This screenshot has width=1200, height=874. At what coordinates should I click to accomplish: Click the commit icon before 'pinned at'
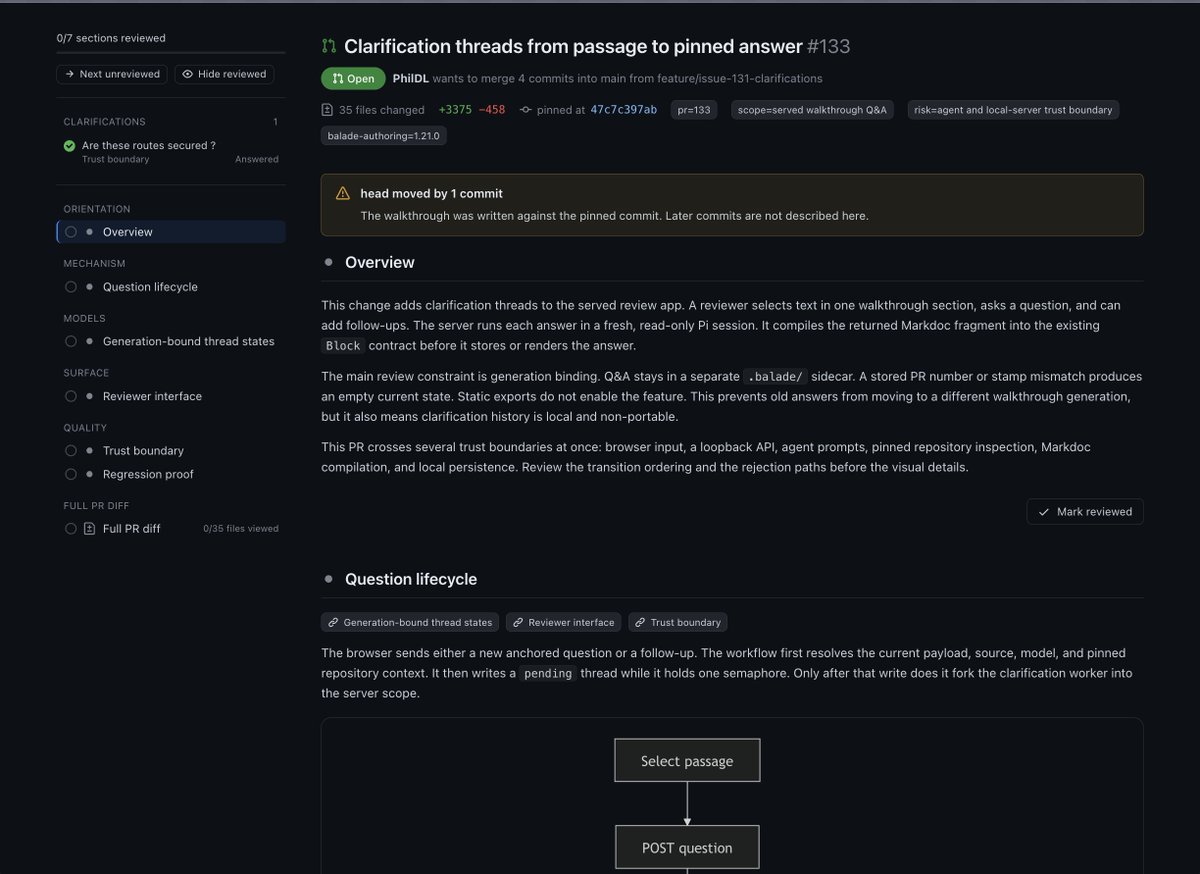526,110
